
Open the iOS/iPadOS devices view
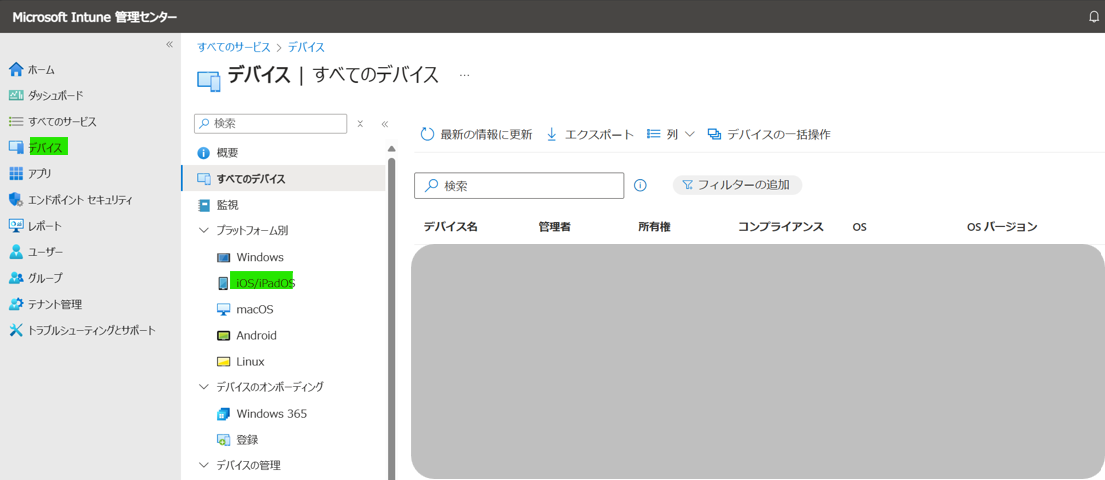tap(266, 283)
